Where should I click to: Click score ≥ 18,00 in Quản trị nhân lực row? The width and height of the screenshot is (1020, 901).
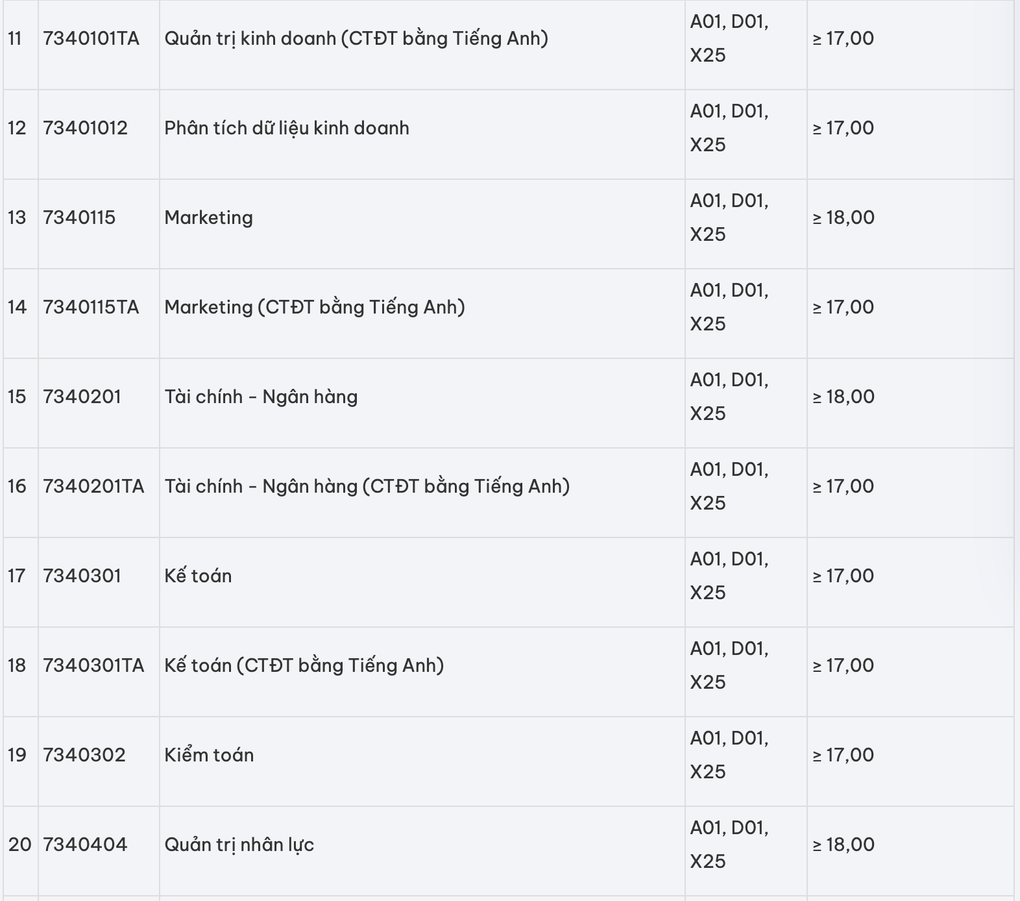point(843,845)
